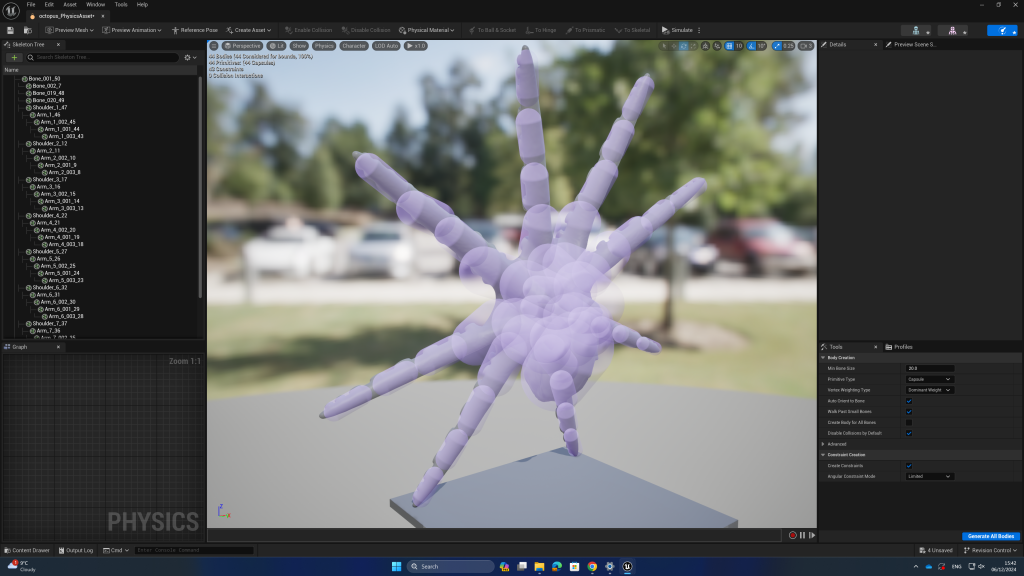This screenshot has width=1024, height=576.
Task: Open the Primitive Type dropdown
Action: tap(929, 379)
